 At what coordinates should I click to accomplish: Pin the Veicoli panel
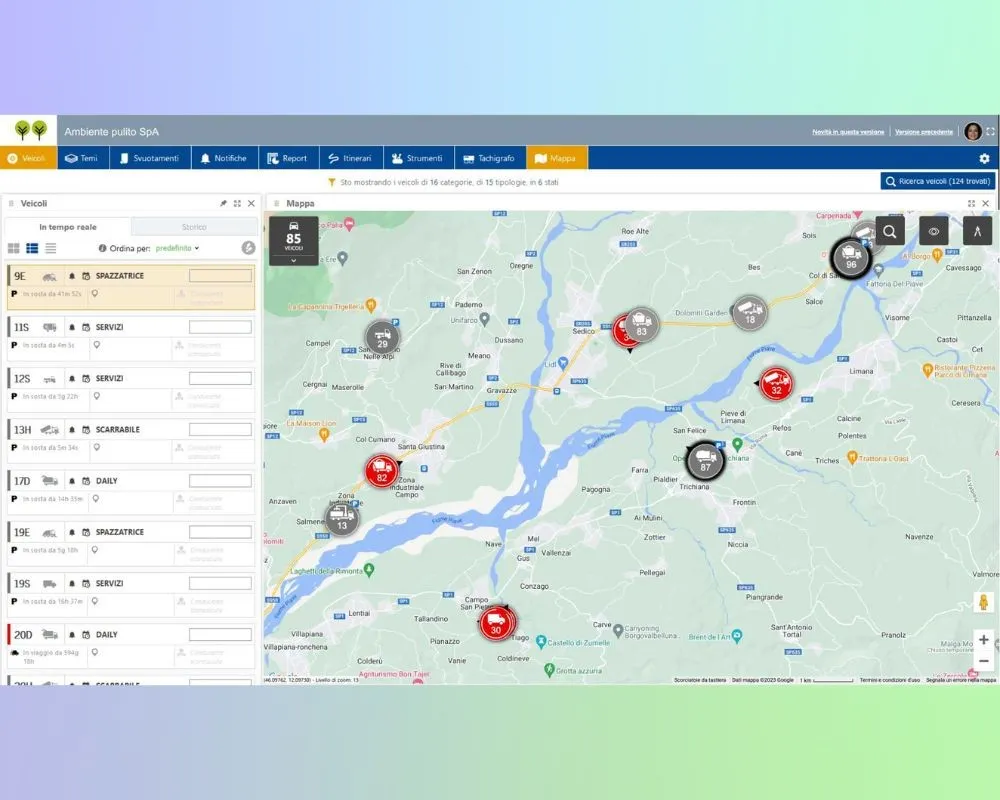click(223, 203)
